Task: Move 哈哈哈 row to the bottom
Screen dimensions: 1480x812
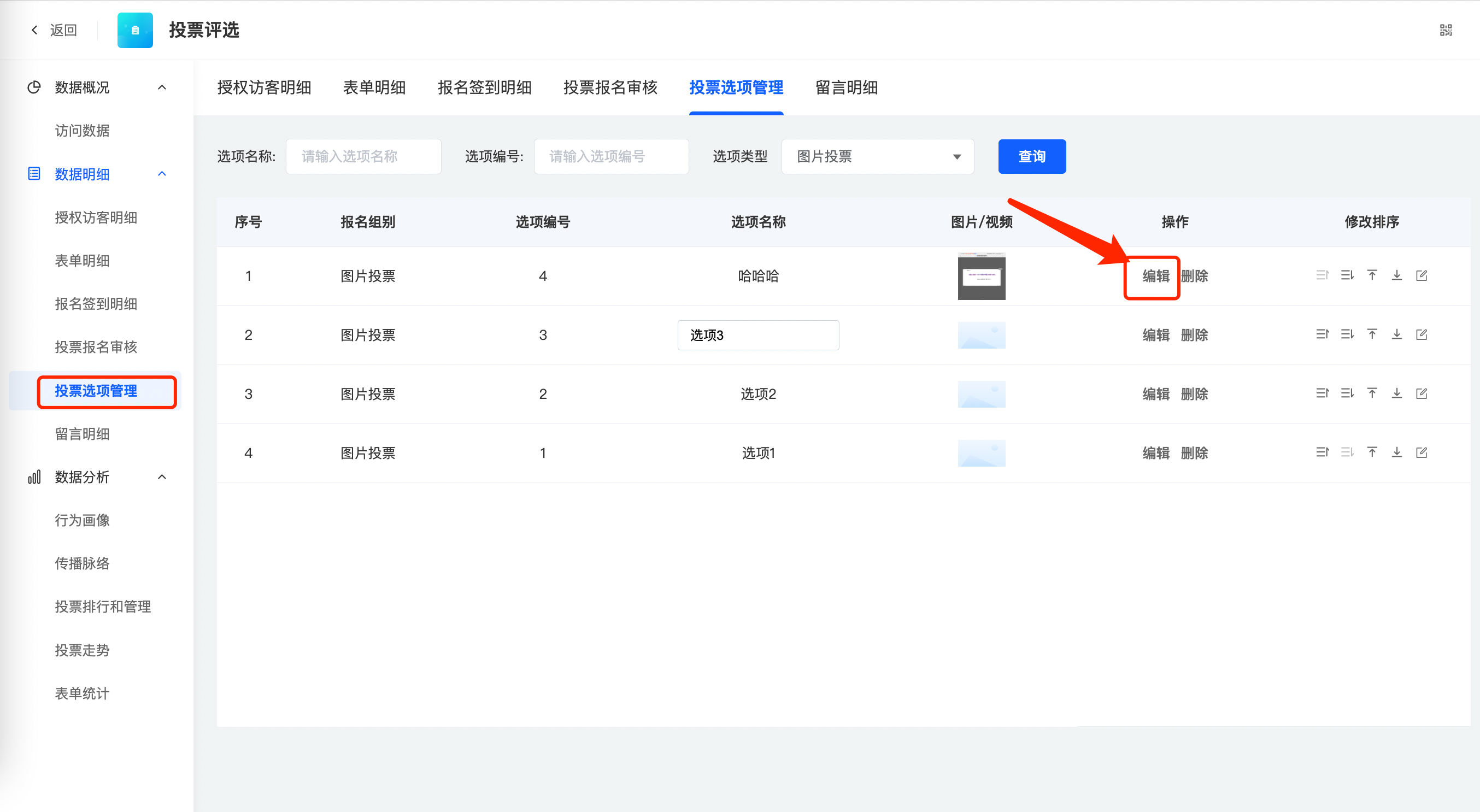Action: (x=1396, y=275)
